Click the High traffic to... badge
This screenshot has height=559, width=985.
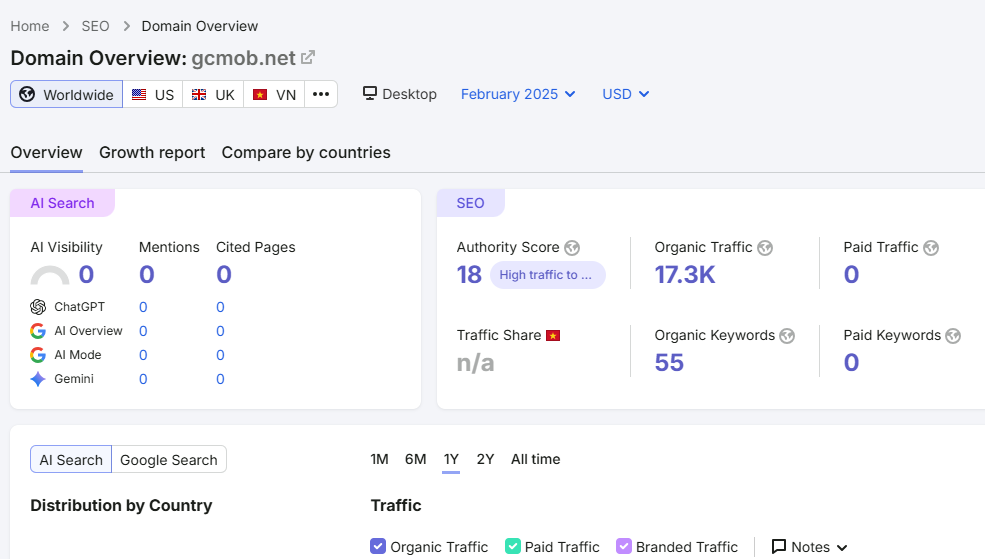pos(548,275)
